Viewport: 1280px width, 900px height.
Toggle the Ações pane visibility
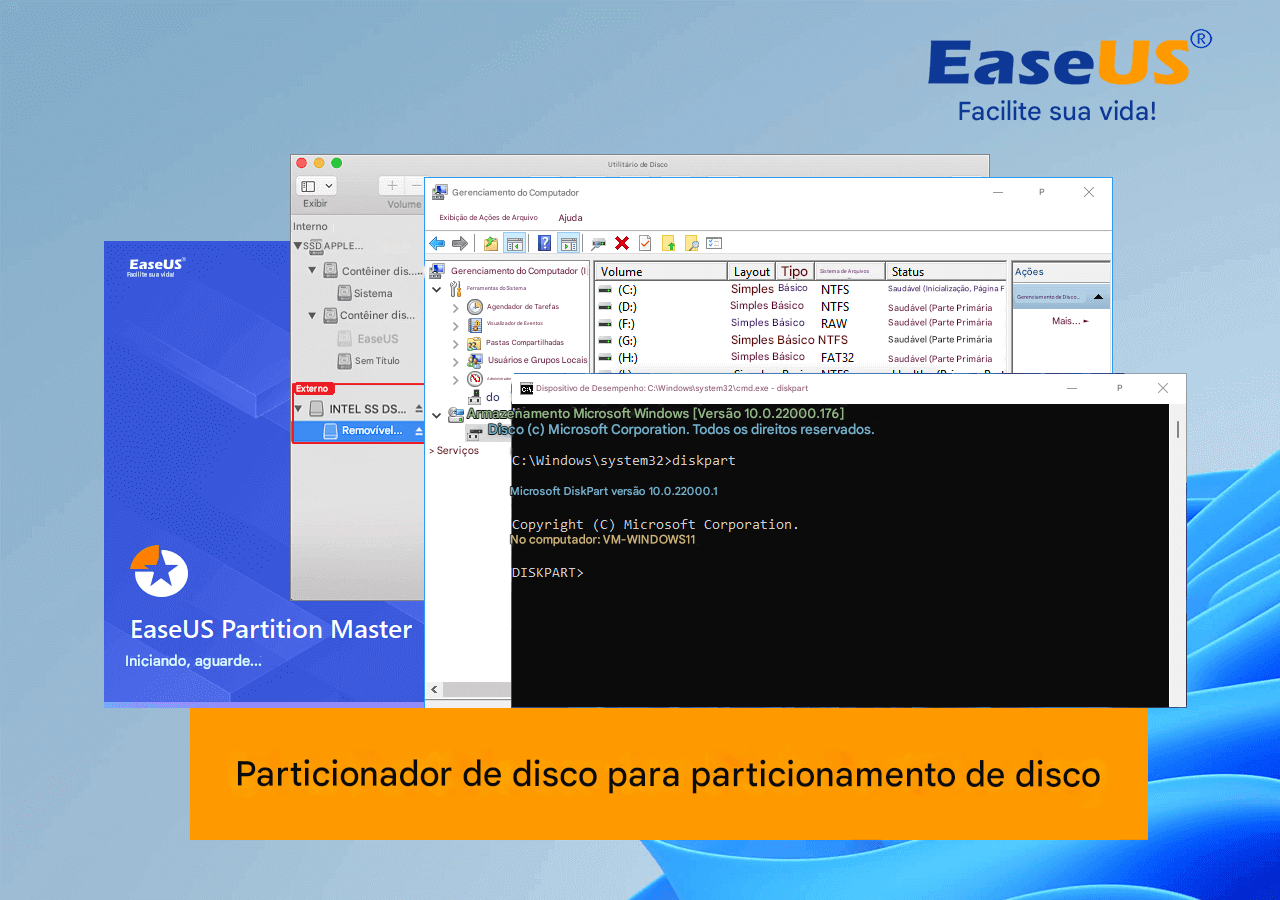(x=567, y=243)
